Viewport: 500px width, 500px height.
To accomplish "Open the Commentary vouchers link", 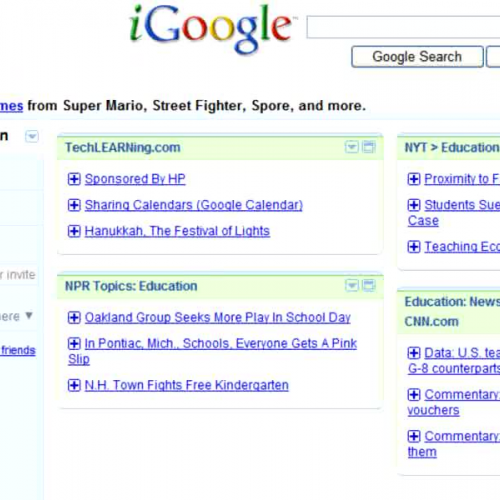I will coord(462,395).
